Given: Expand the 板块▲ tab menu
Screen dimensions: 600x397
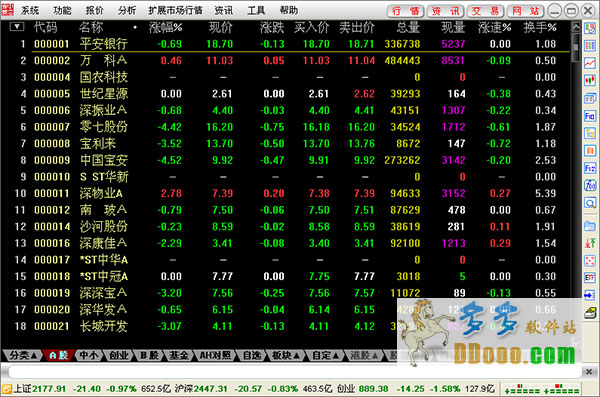Looking at the screenshot, I should pos(285,356).
